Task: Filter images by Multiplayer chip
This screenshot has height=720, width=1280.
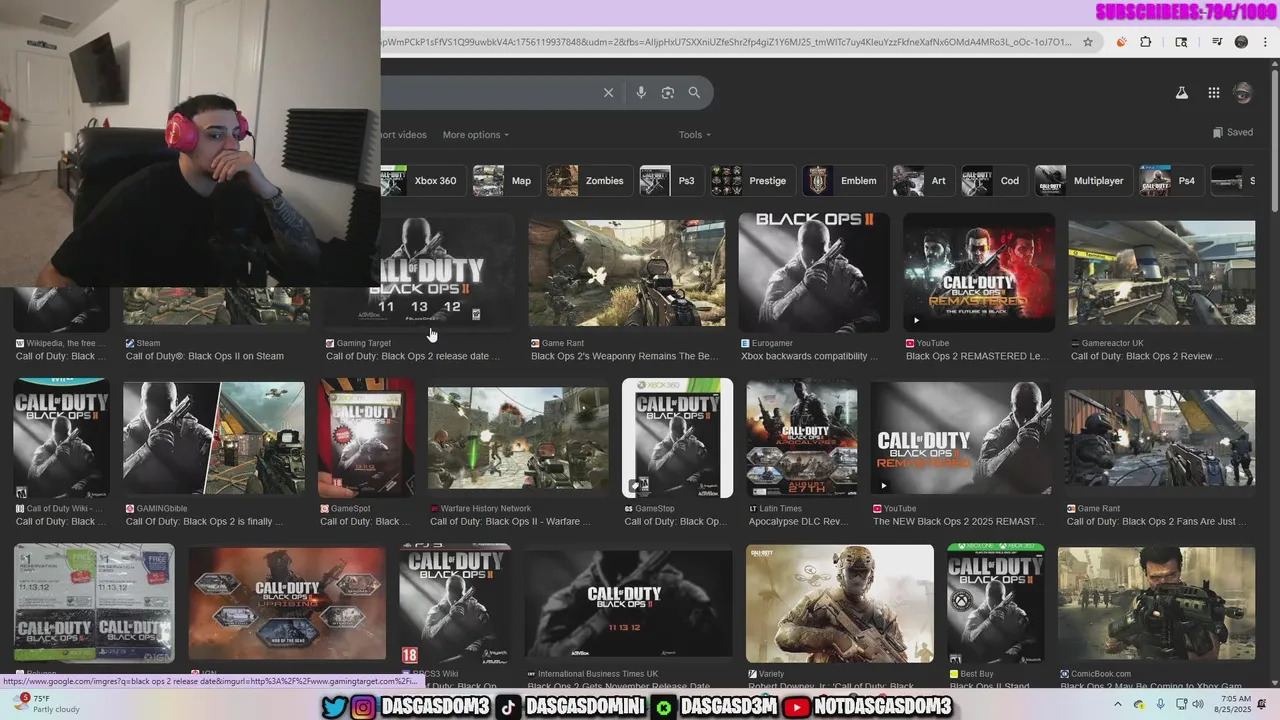Action: coord(1083,181)
